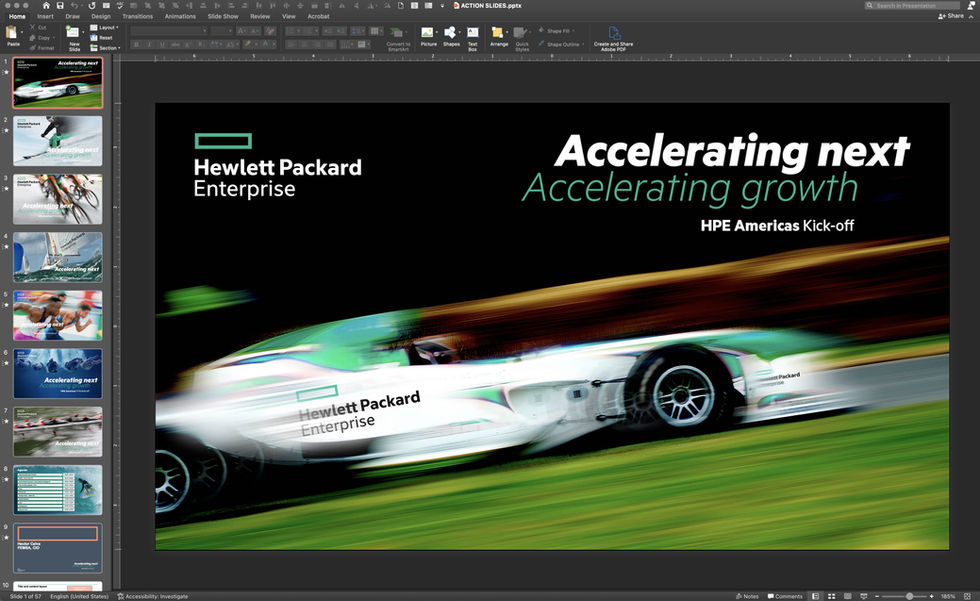The width and height of the screenshot is (980, 601).
Task: Open the Arrange options
Action: [499, 36]
